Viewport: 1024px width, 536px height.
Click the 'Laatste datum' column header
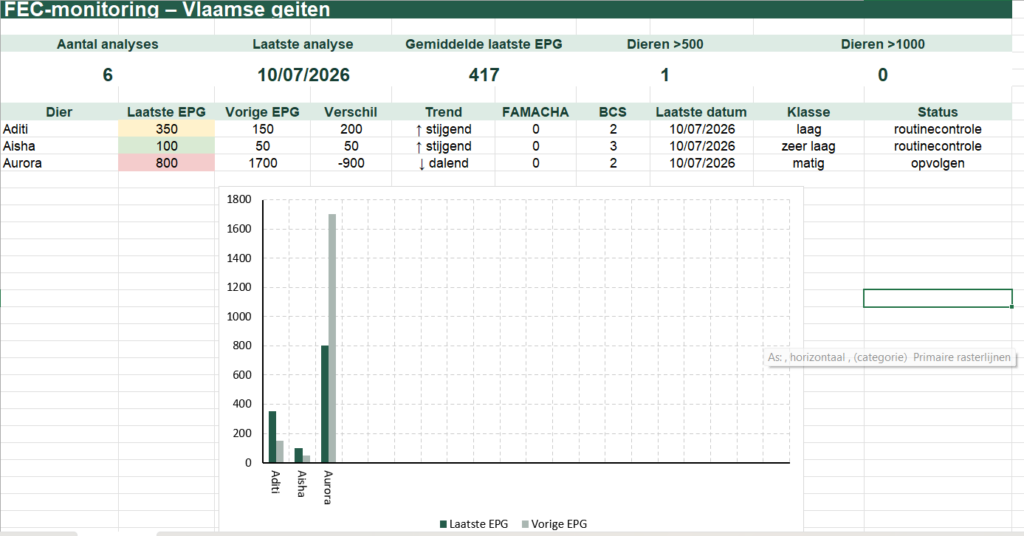click(701, 112)
